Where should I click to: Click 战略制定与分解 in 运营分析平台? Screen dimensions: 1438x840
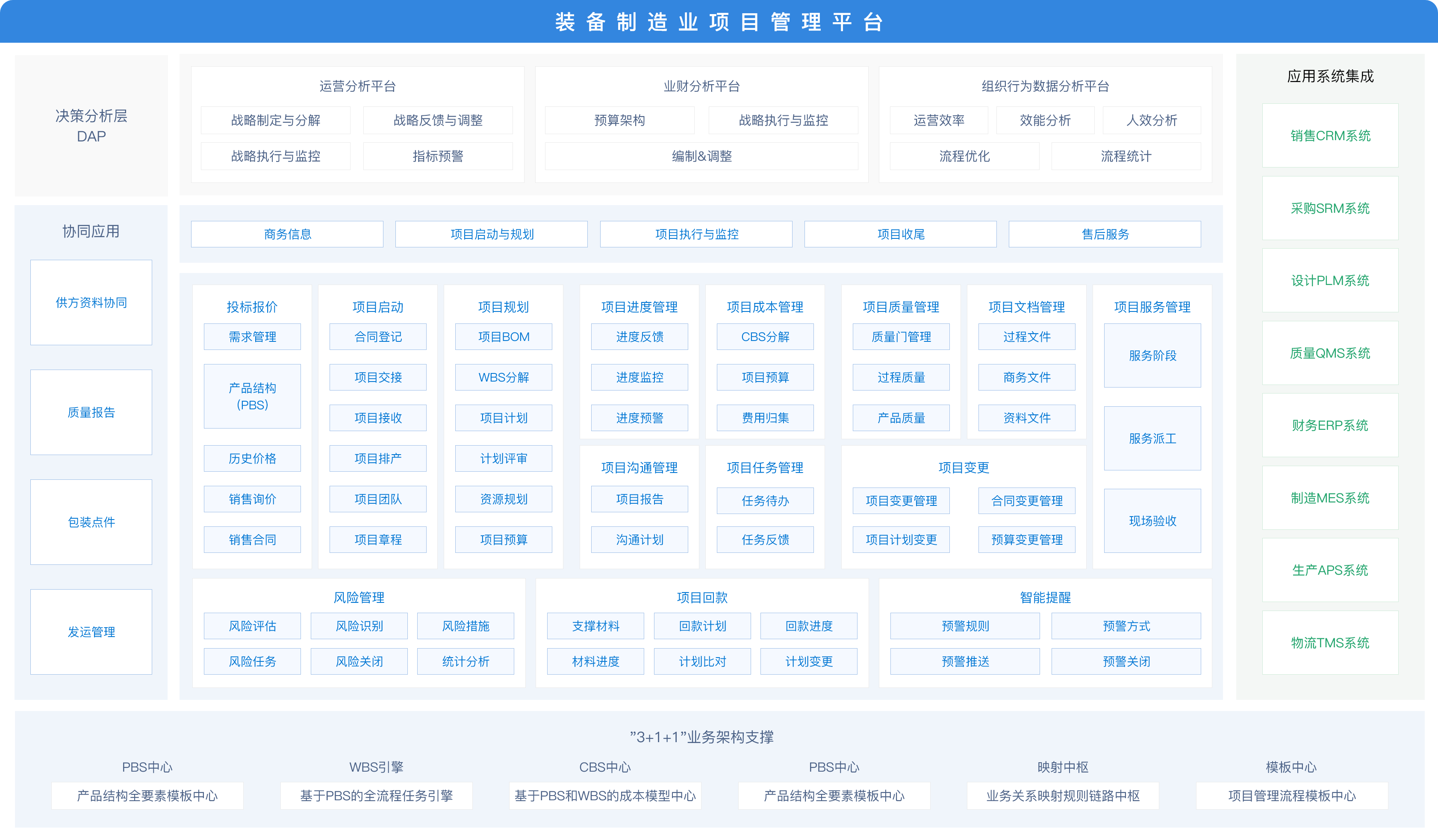276,120
